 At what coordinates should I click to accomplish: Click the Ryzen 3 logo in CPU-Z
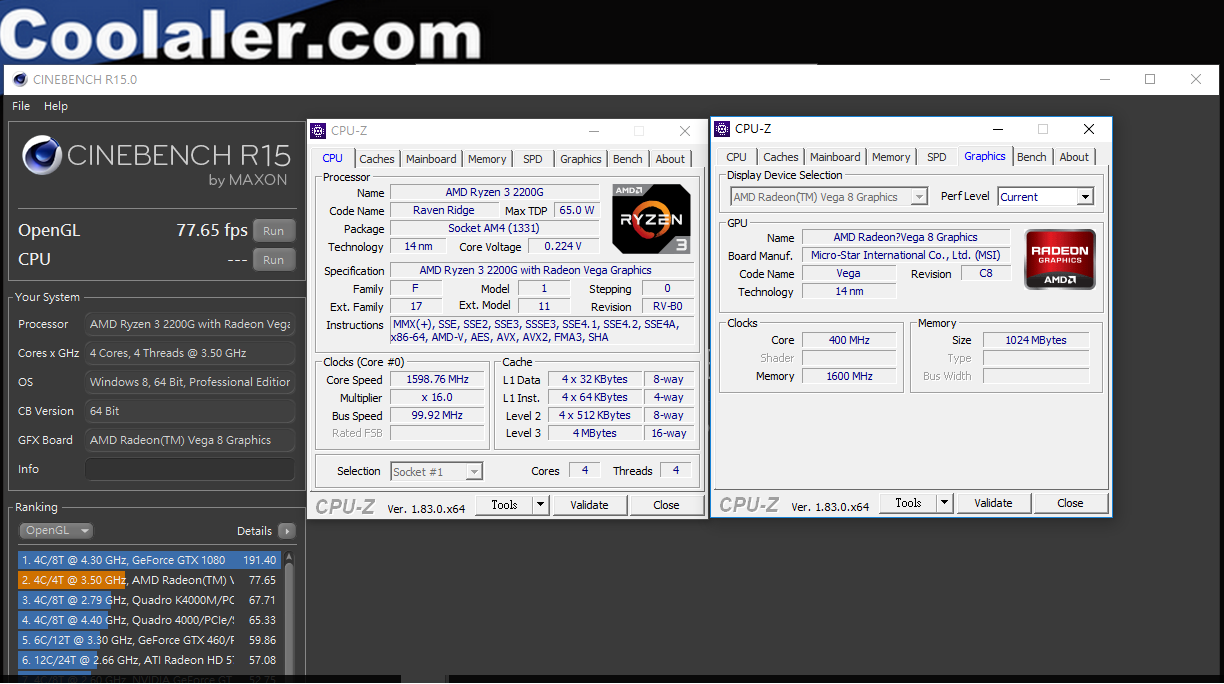(651, 218)
